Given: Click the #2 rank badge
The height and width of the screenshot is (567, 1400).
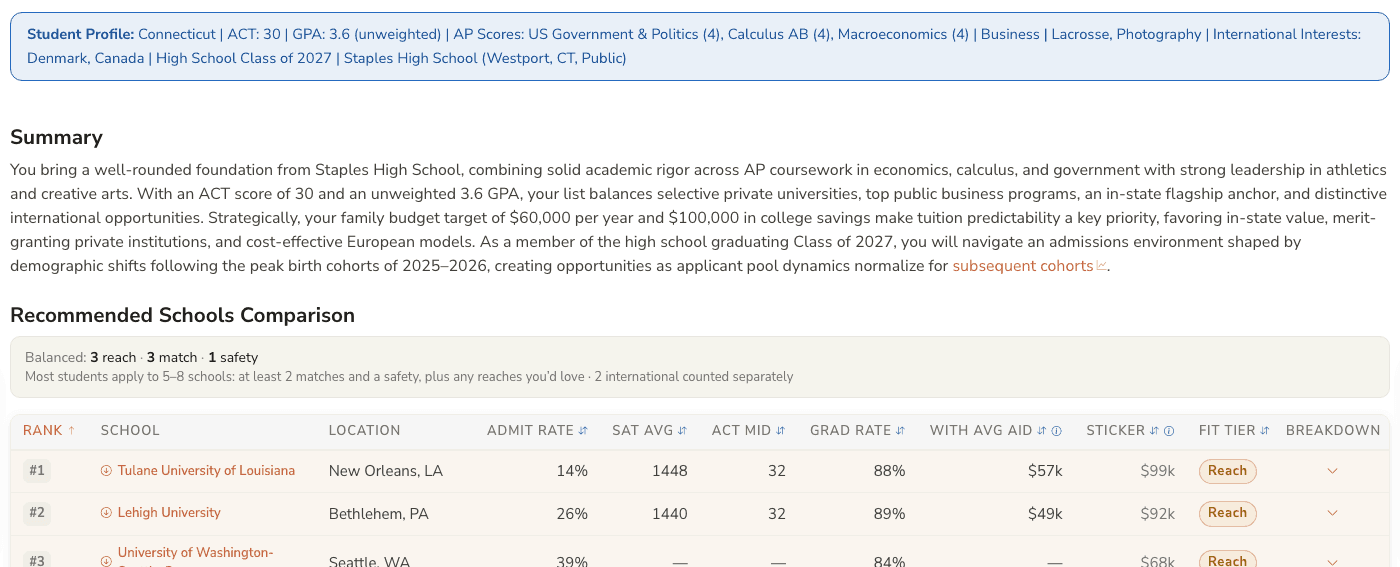Looking at the screenshot, I should [37, 513].
